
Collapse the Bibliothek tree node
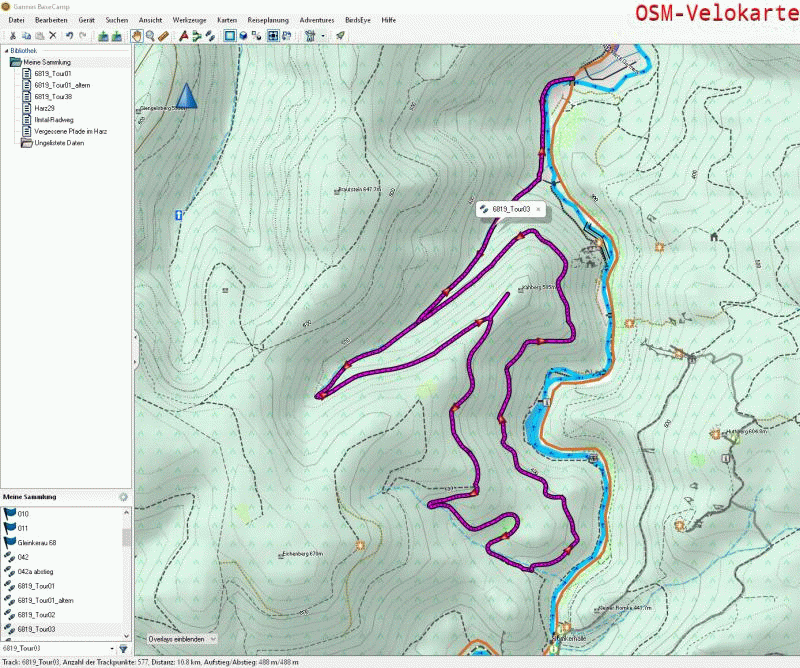point(7,51)
